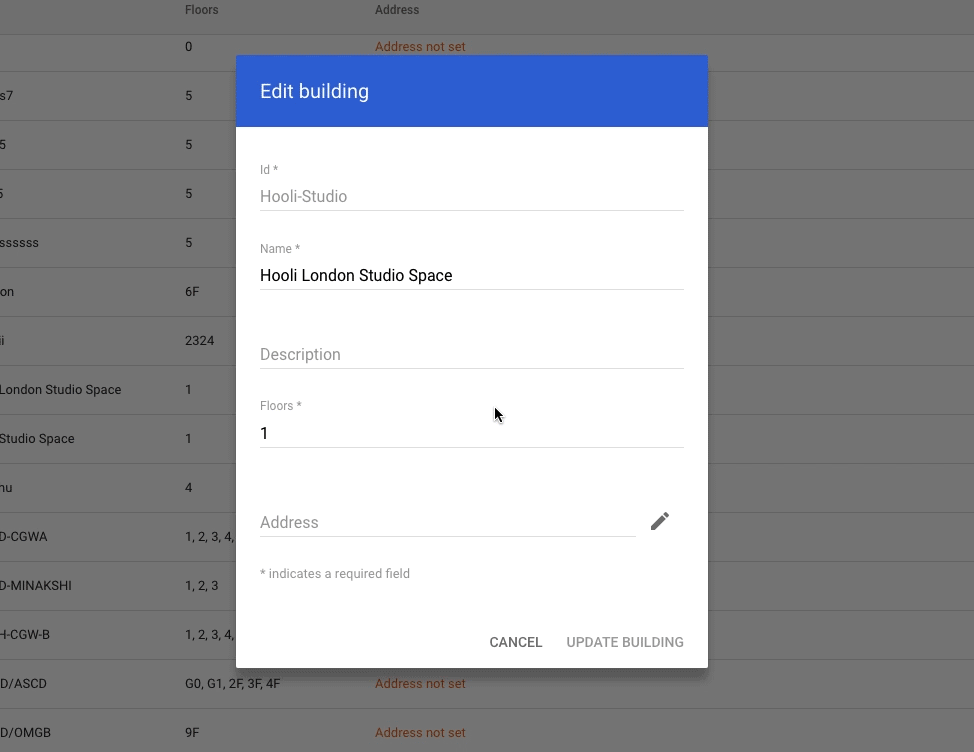Click the Update Building button

[x=625, y=642]
